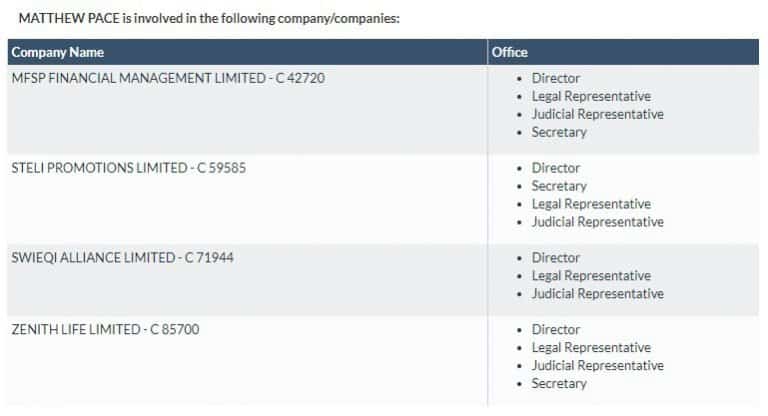Click Judicial Representative in MFSP Financial row
Image resolution: width=768 pixels, height=416 pixels.
(x=597, y=114)
